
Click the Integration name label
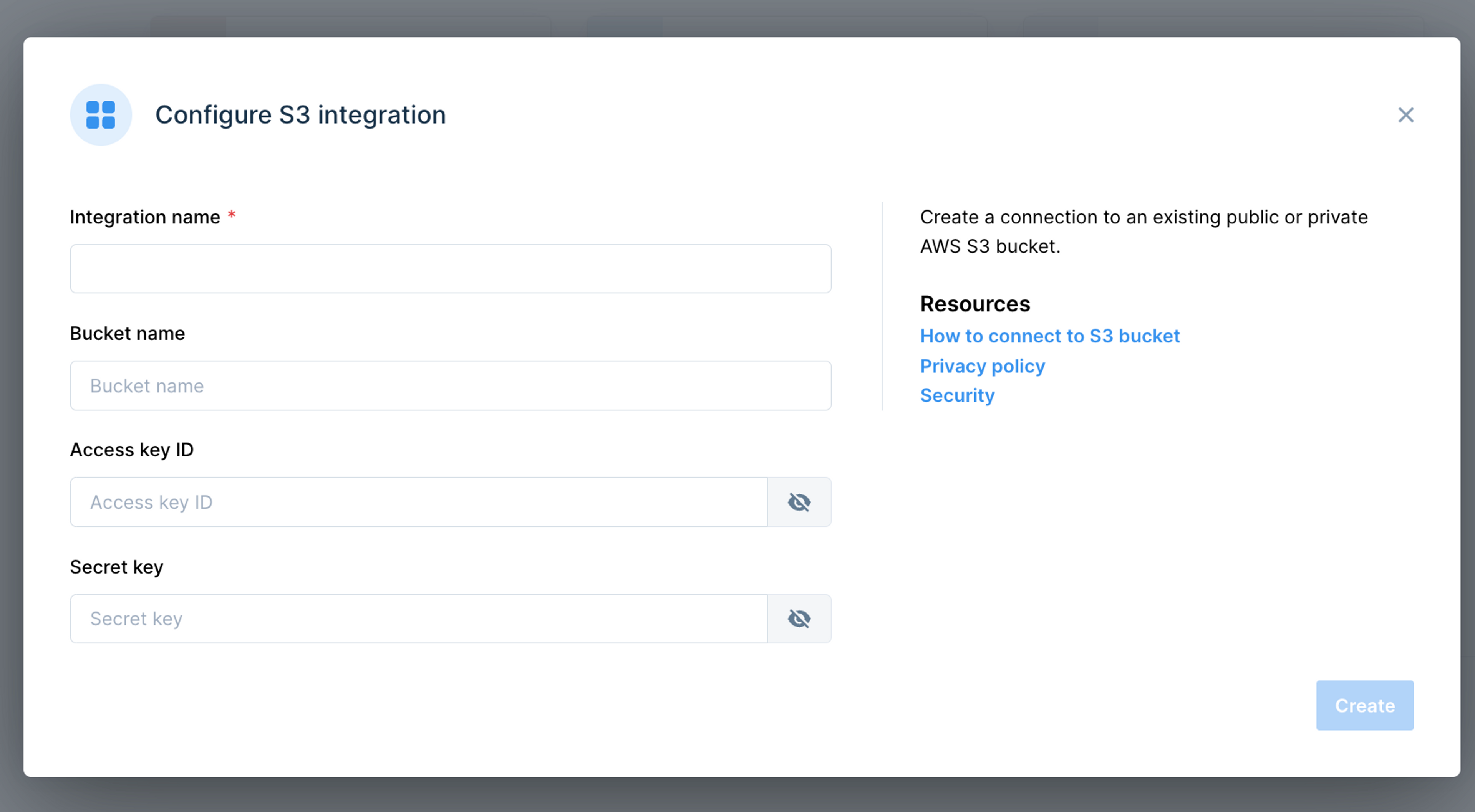point(145,217)
